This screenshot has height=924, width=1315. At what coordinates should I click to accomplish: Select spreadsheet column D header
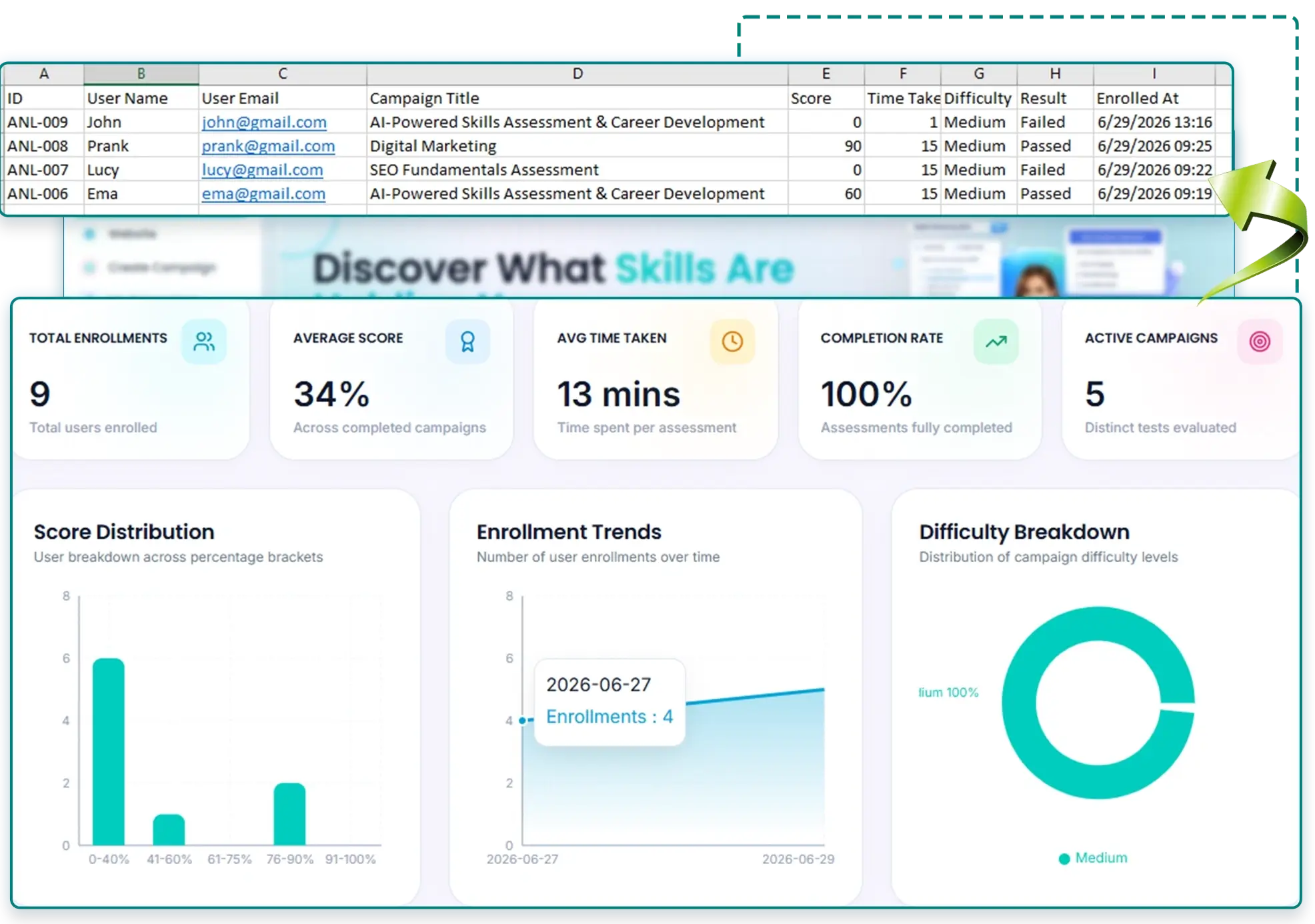577,73
